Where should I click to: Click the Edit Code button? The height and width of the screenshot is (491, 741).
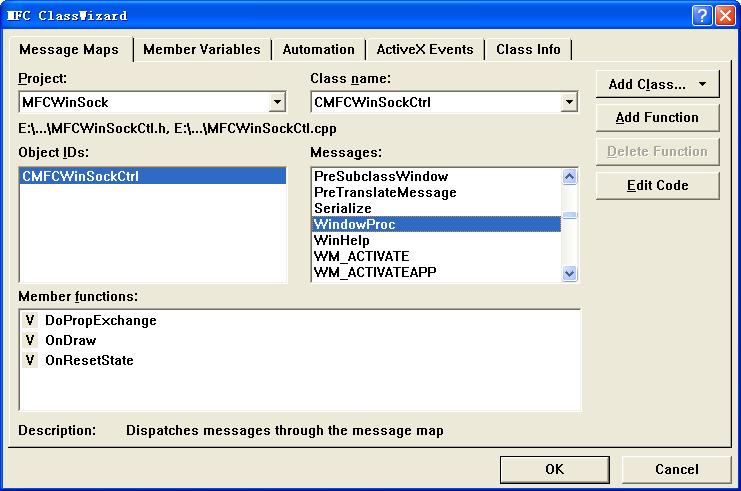(x=657, y=186)
